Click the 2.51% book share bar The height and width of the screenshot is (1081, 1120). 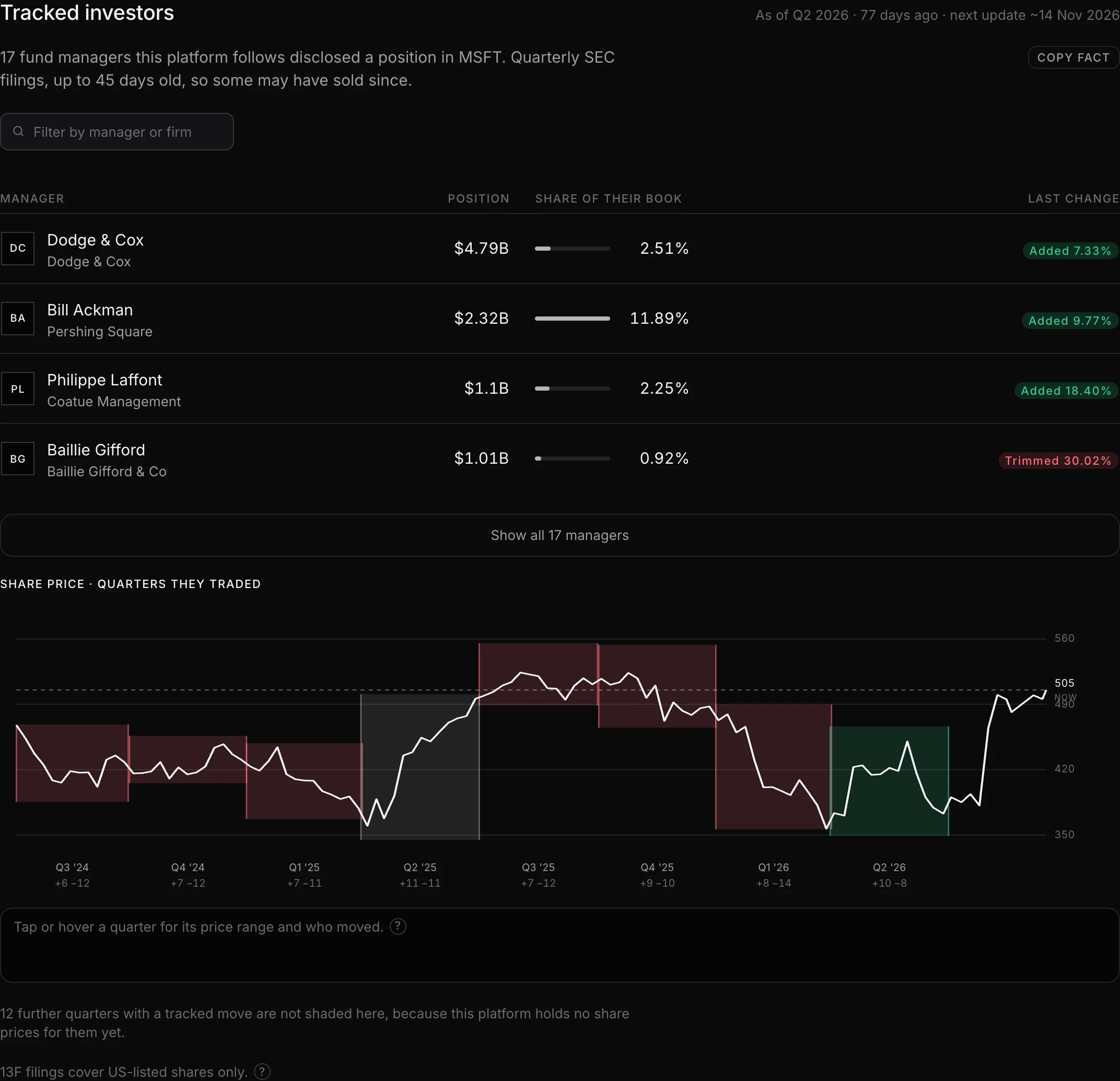(x=572, y=249)
